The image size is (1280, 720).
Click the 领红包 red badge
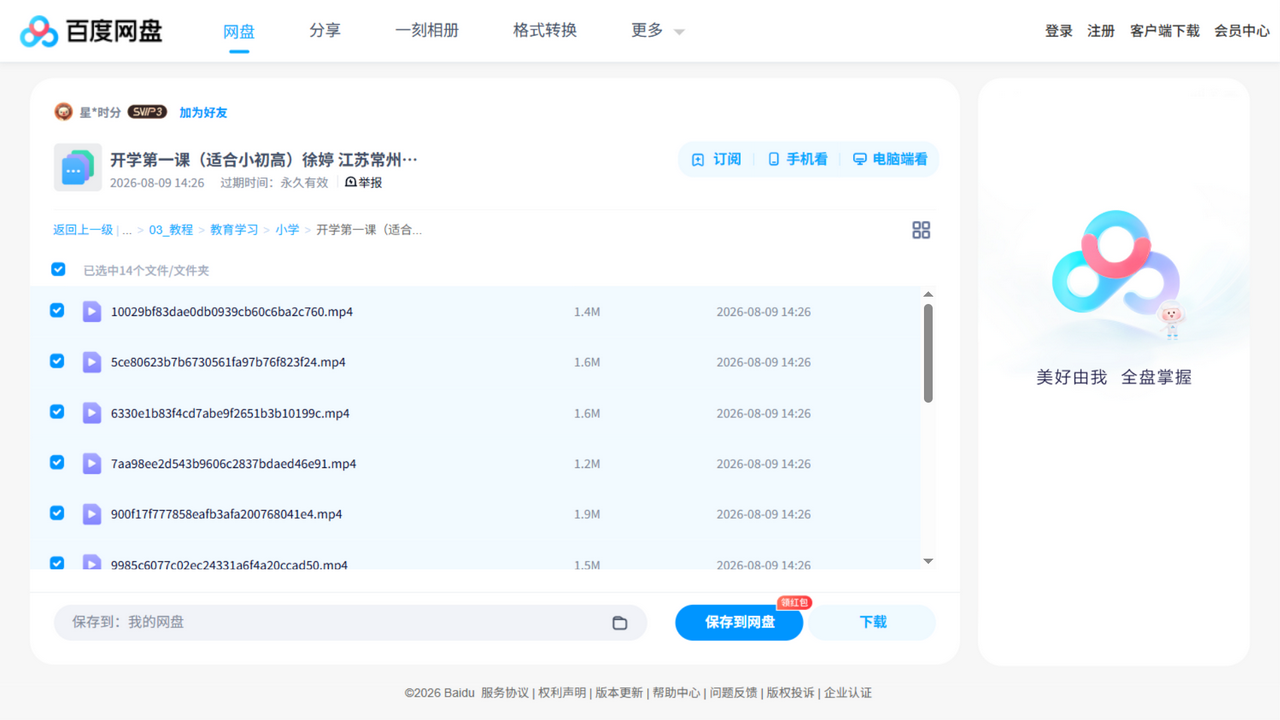pyautogui.click(x=794, y=602)
